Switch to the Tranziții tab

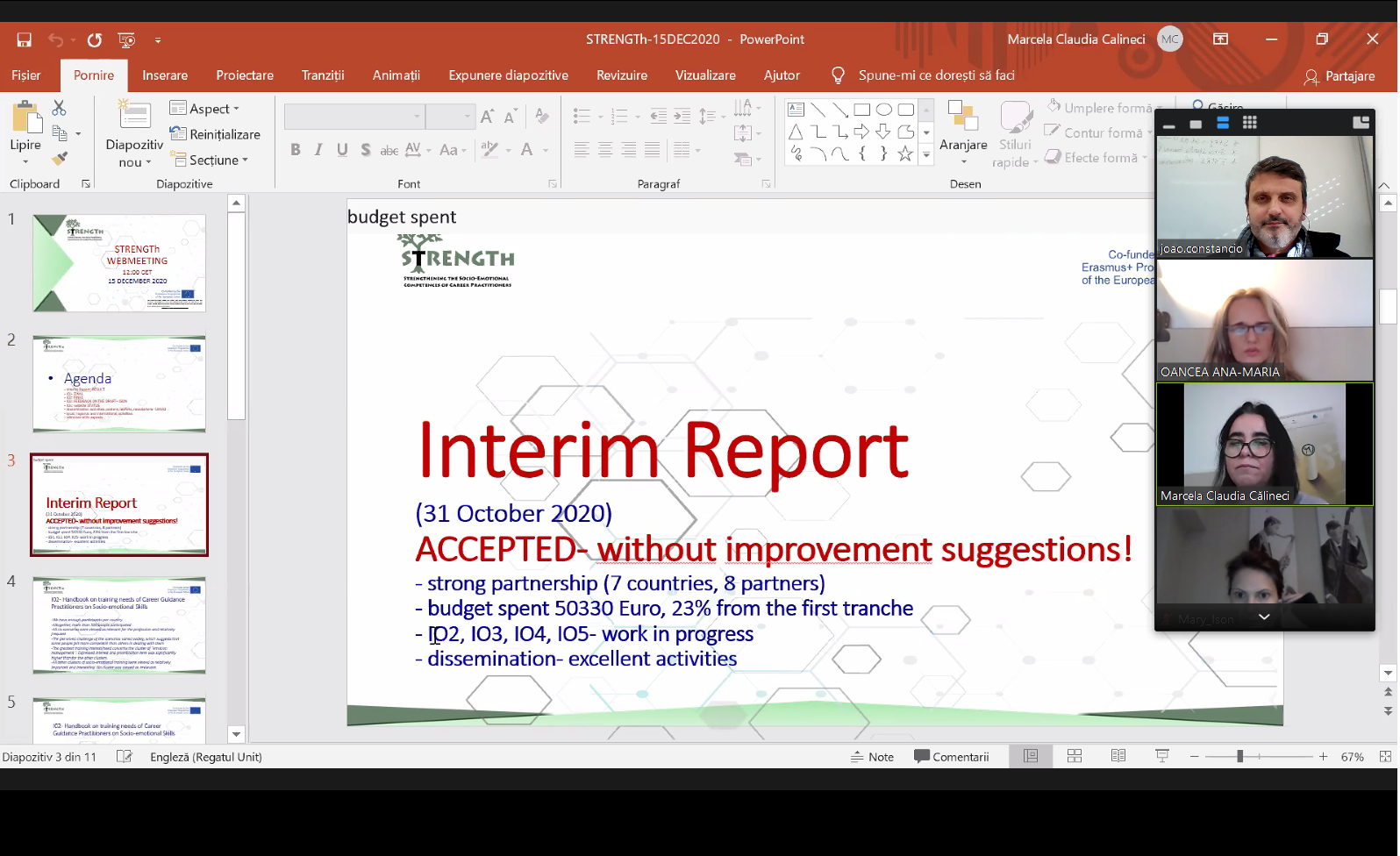323,75
